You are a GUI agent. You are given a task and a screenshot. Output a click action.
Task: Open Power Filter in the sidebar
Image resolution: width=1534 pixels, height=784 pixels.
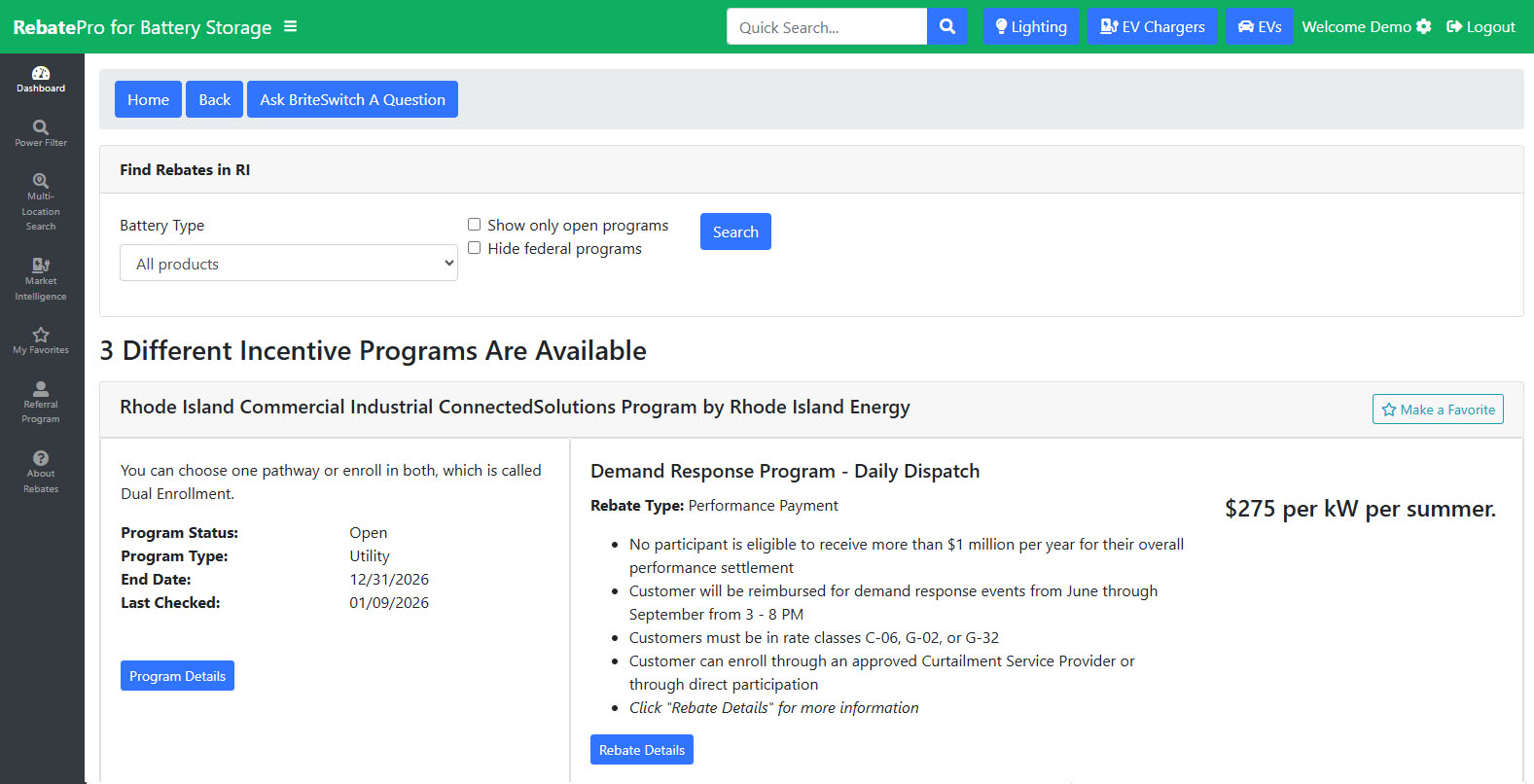pos(41,134)
